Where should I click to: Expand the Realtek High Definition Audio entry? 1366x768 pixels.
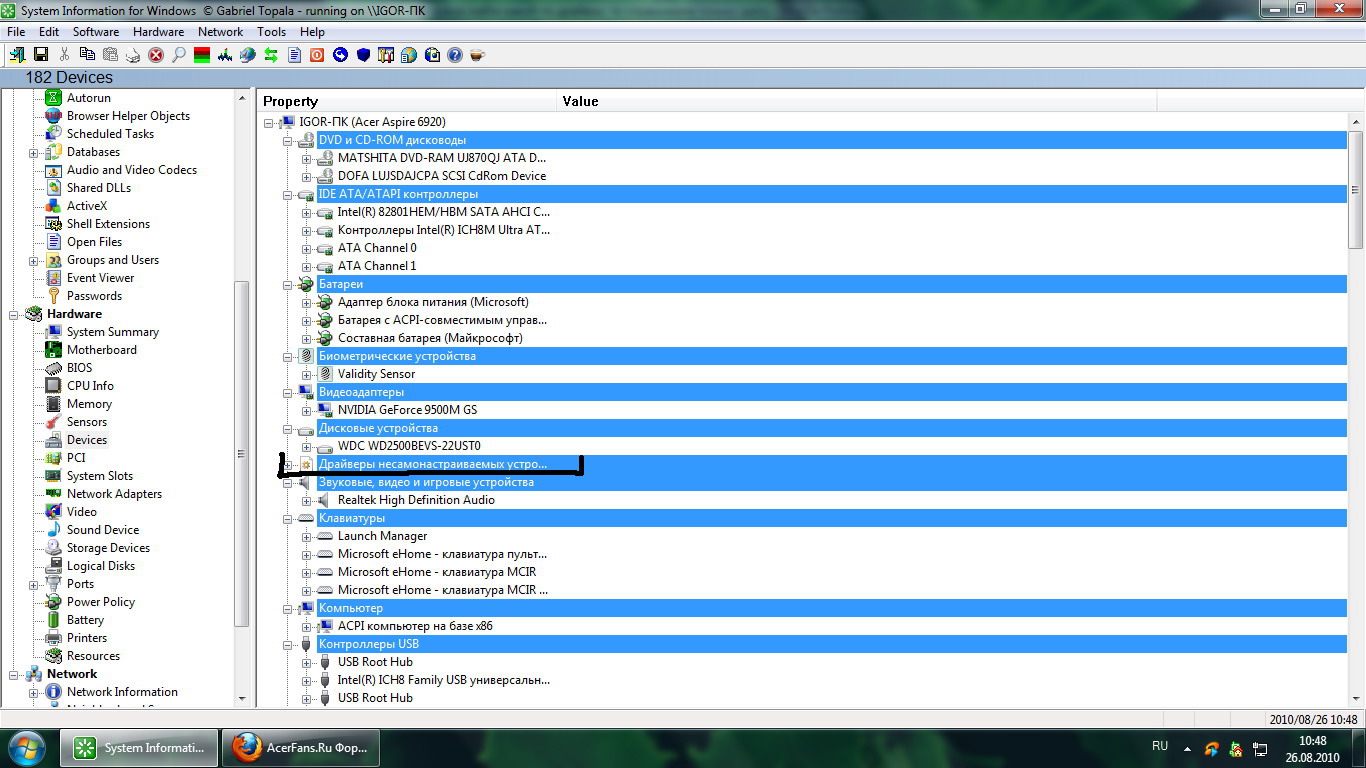point(307,501)
